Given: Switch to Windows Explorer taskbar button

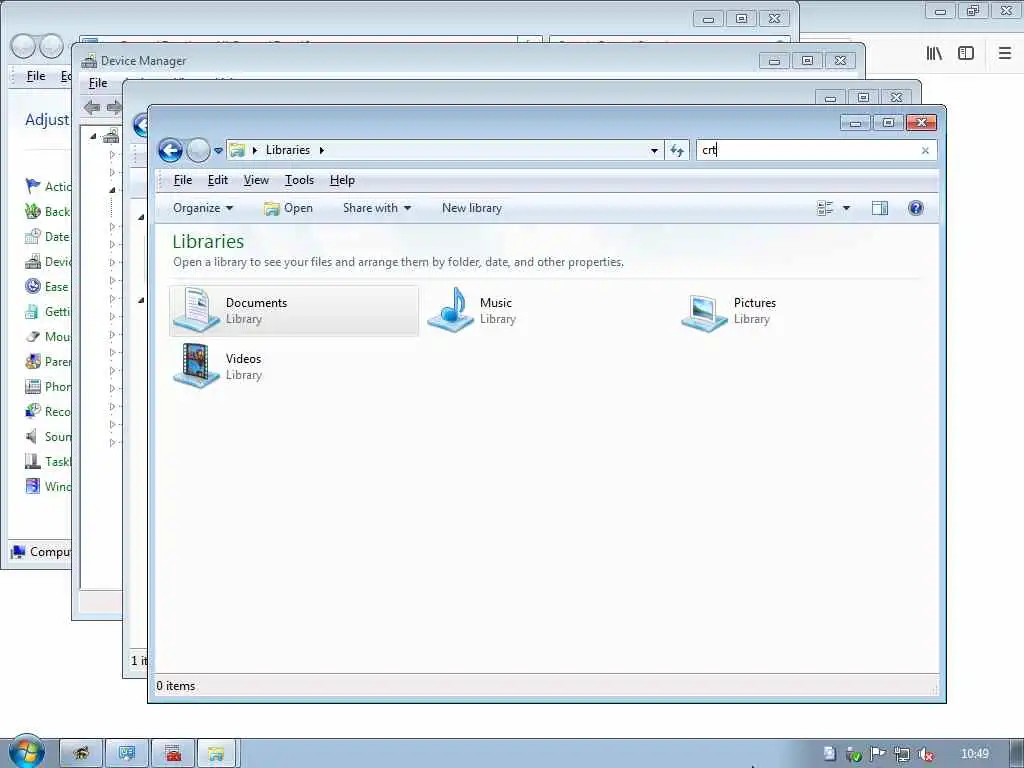Looking at the screenshot, I should point(217,754).
